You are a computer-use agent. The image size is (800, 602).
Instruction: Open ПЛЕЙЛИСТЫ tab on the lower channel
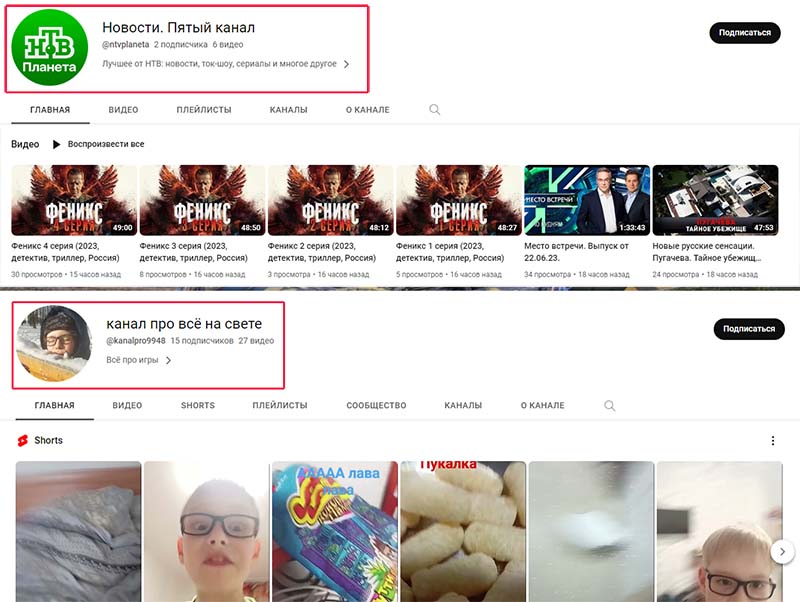tap(280, 406)
